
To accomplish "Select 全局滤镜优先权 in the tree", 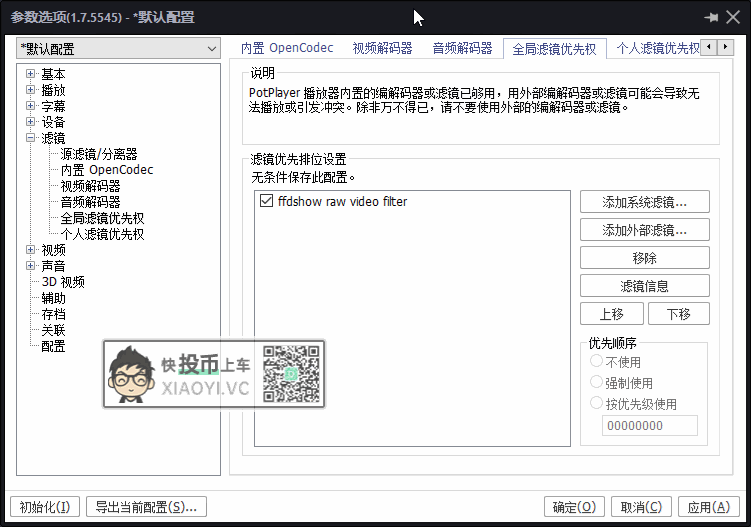I will tap(102, 218).
